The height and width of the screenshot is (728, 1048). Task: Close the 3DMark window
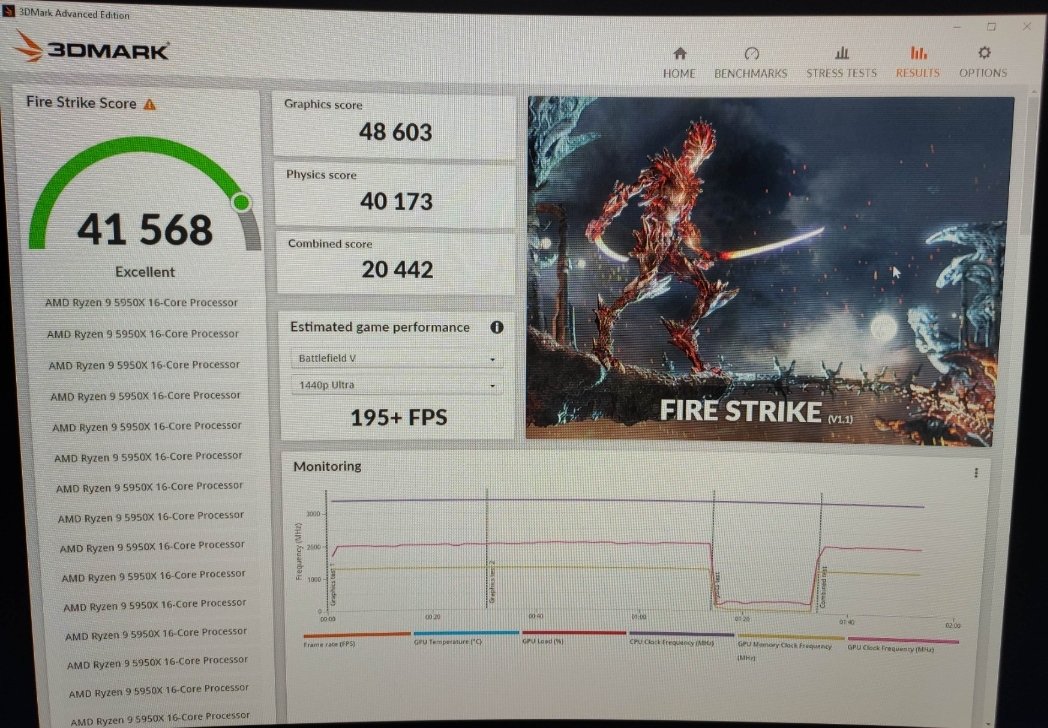[1027, 26]
